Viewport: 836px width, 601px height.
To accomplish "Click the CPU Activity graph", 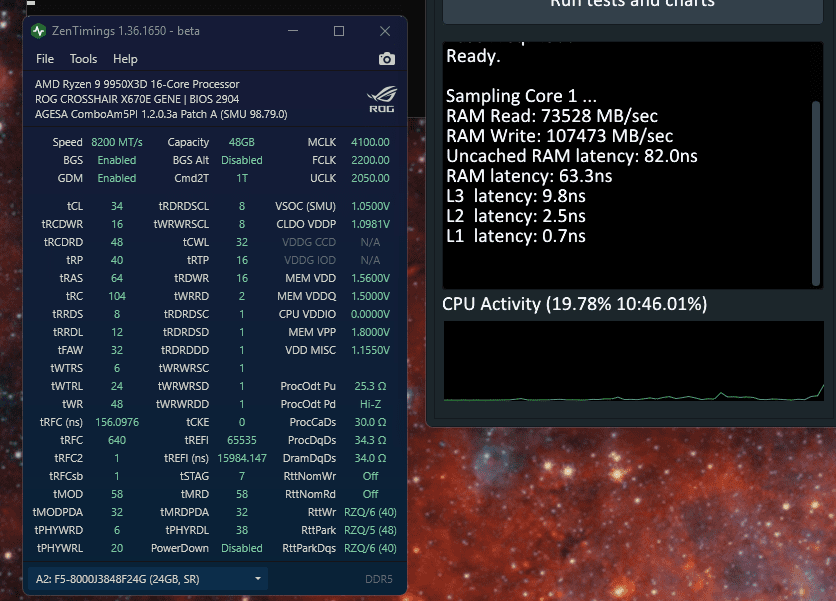I will coord(634,364).
